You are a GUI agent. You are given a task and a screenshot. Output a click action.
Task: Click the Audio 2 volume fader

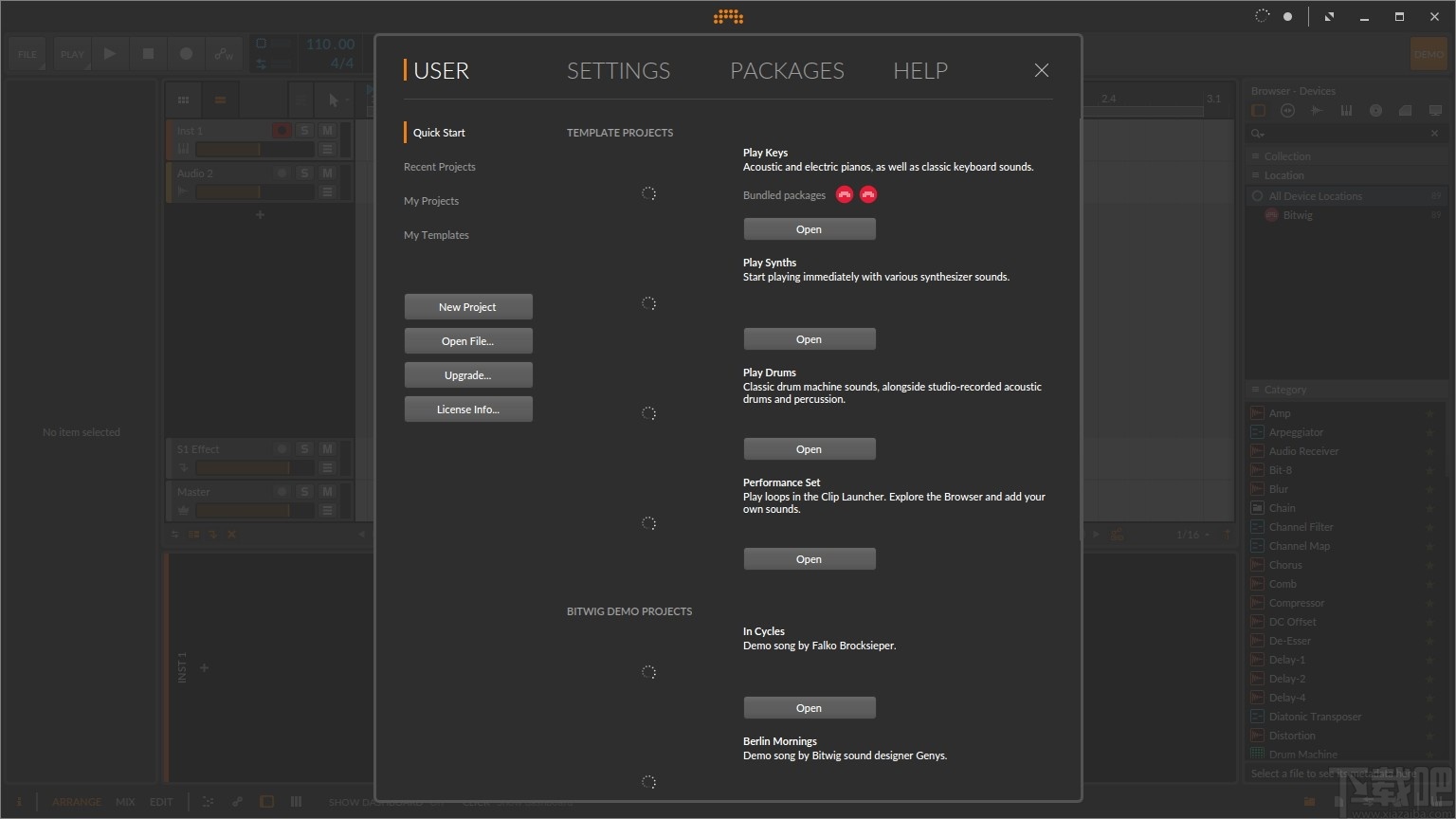tap(254, 192)
